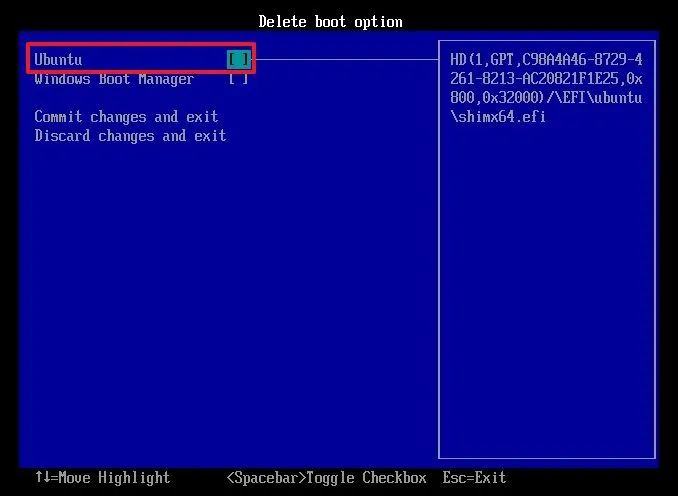Toggle the Windows Boot Manager checkbox
678x496 pixels.
[x=239, y=79]
